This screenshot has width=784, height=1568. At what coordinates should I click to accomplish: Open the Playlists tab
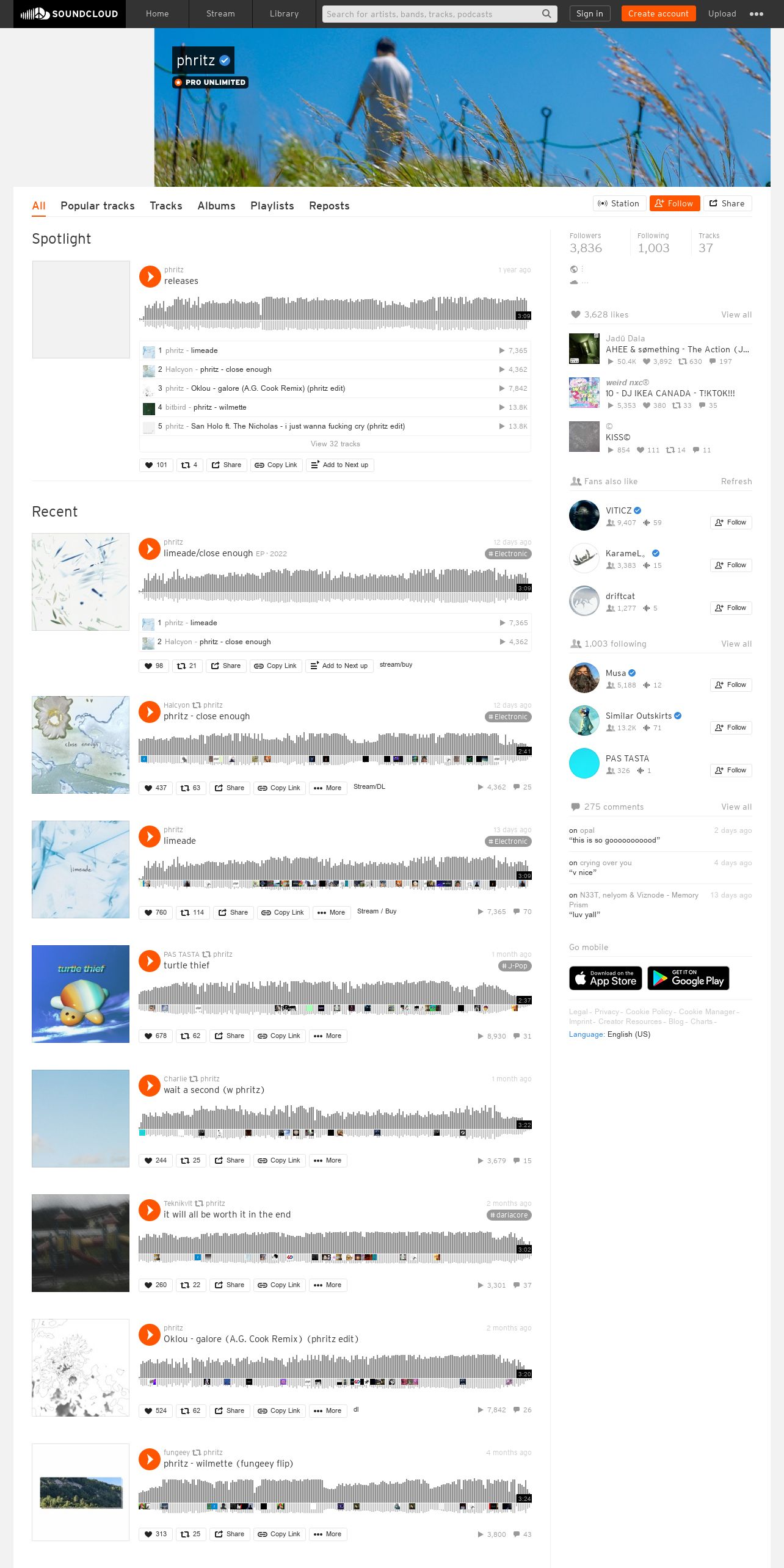(272, 206)
